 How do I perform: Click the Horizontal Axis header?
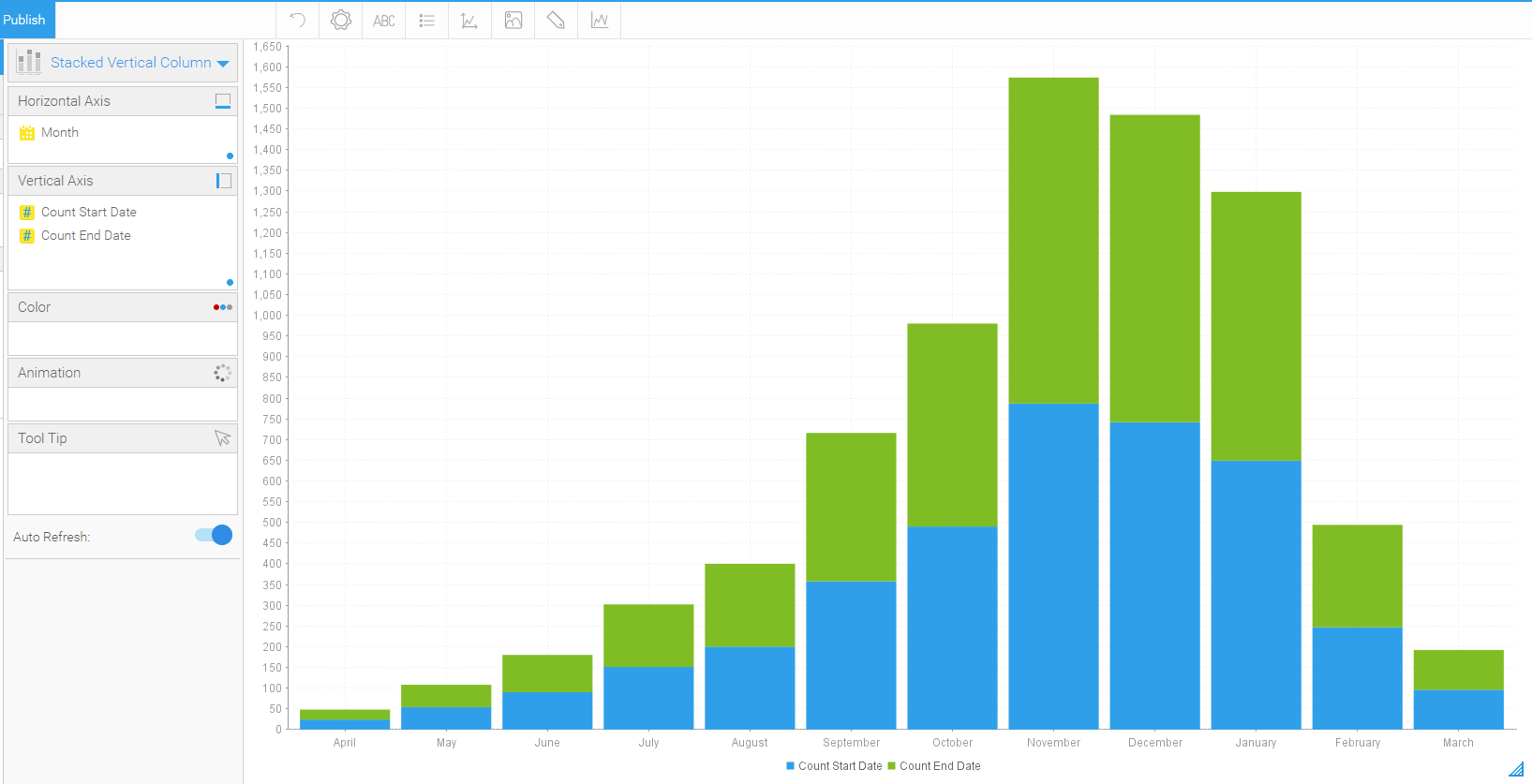(x=123, y=101)
